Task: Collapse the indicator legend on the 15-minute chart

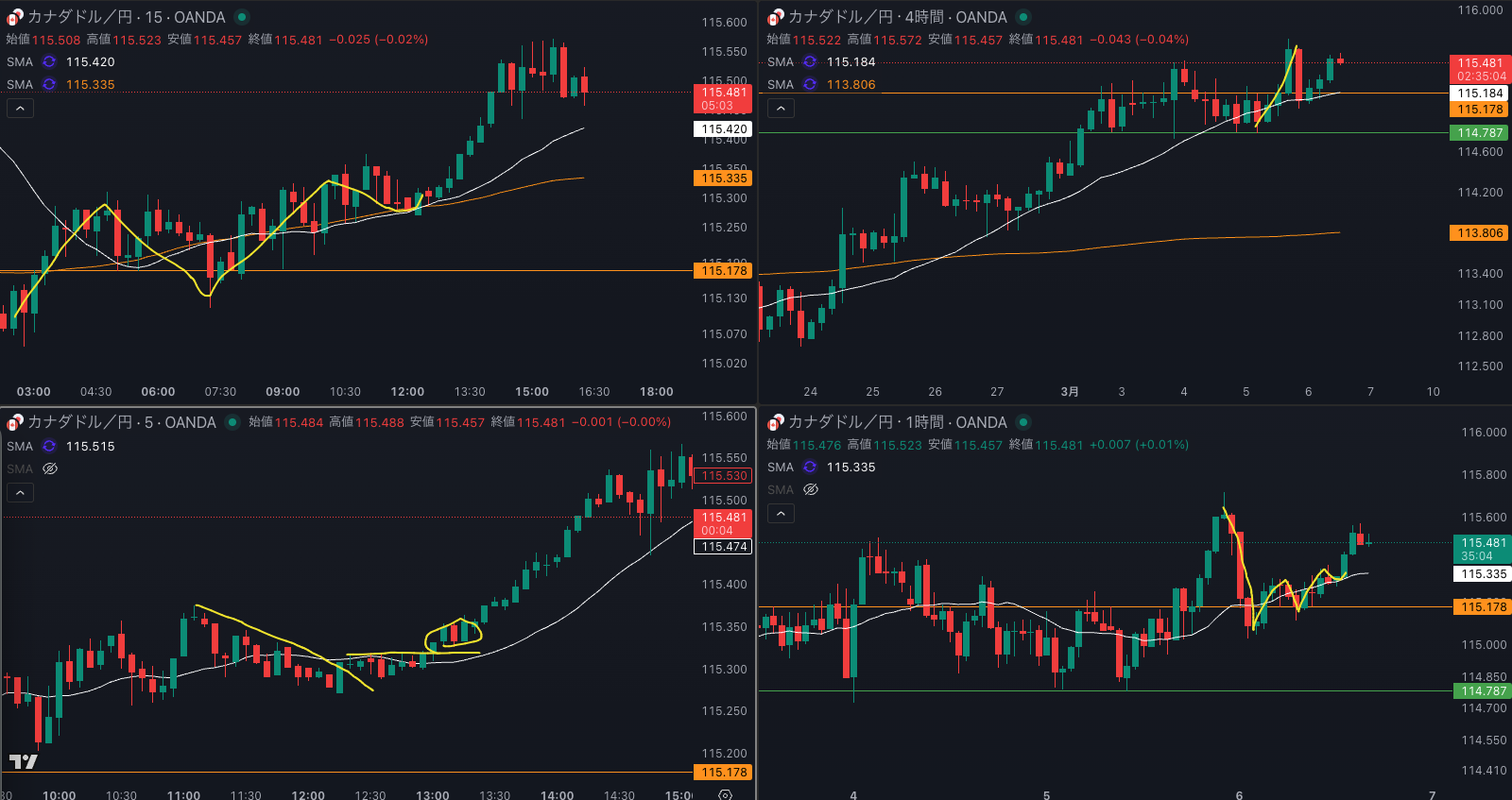Action: [x=20, y=109]
